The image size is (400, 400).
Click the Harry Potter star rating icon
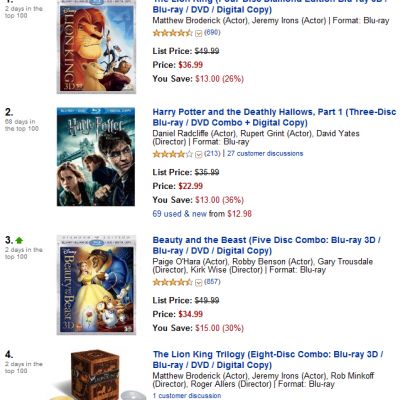172,154
